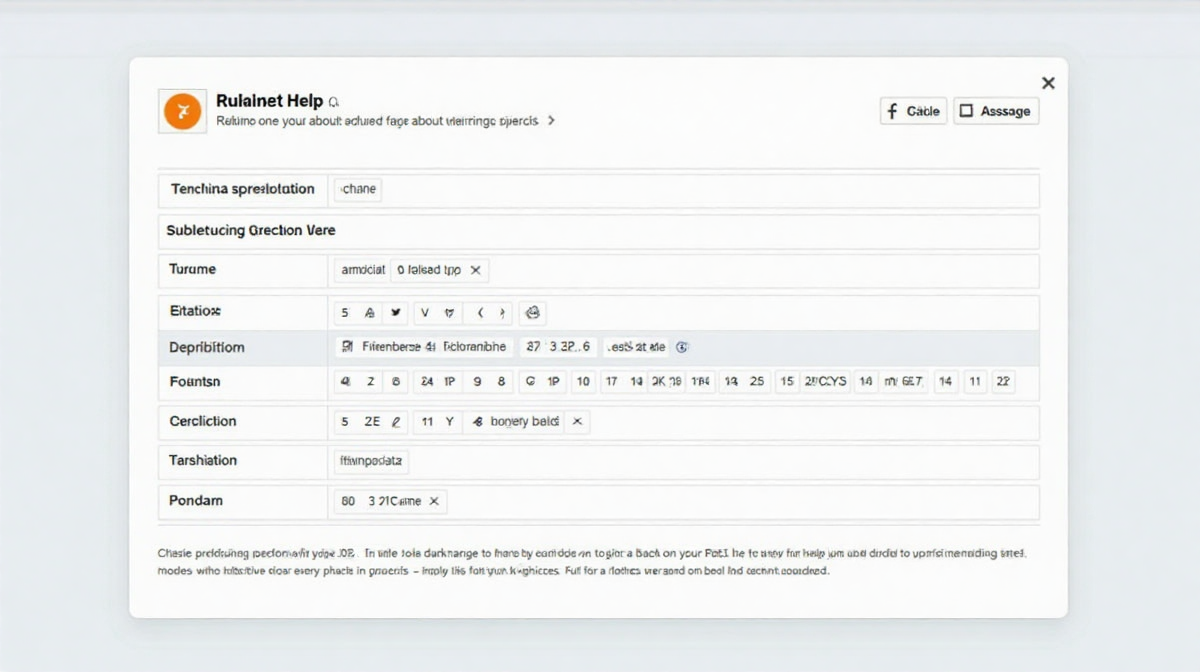
Task: Click the Cable button with Facebook icon
Action: click(x=913, y=111)
